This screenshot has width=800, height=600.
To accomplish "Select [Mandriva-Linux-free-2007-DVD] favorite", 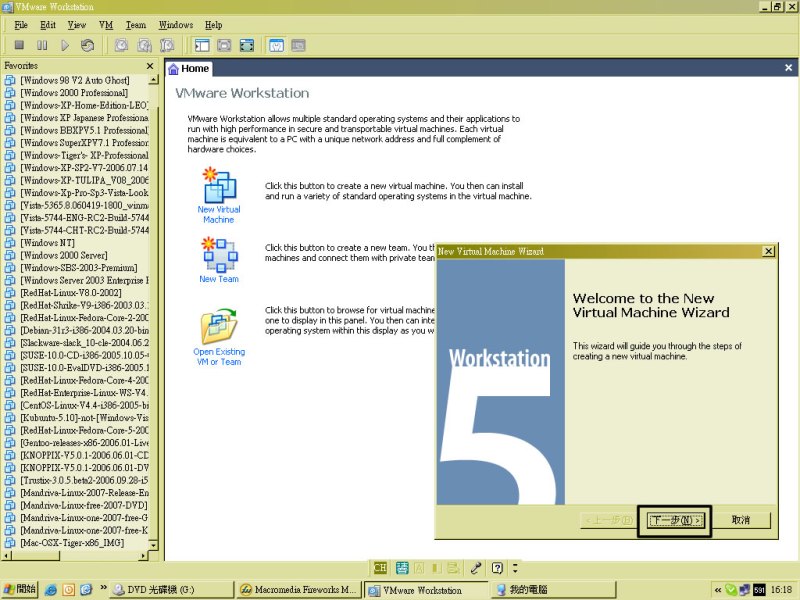I will (x=84, y=505).
